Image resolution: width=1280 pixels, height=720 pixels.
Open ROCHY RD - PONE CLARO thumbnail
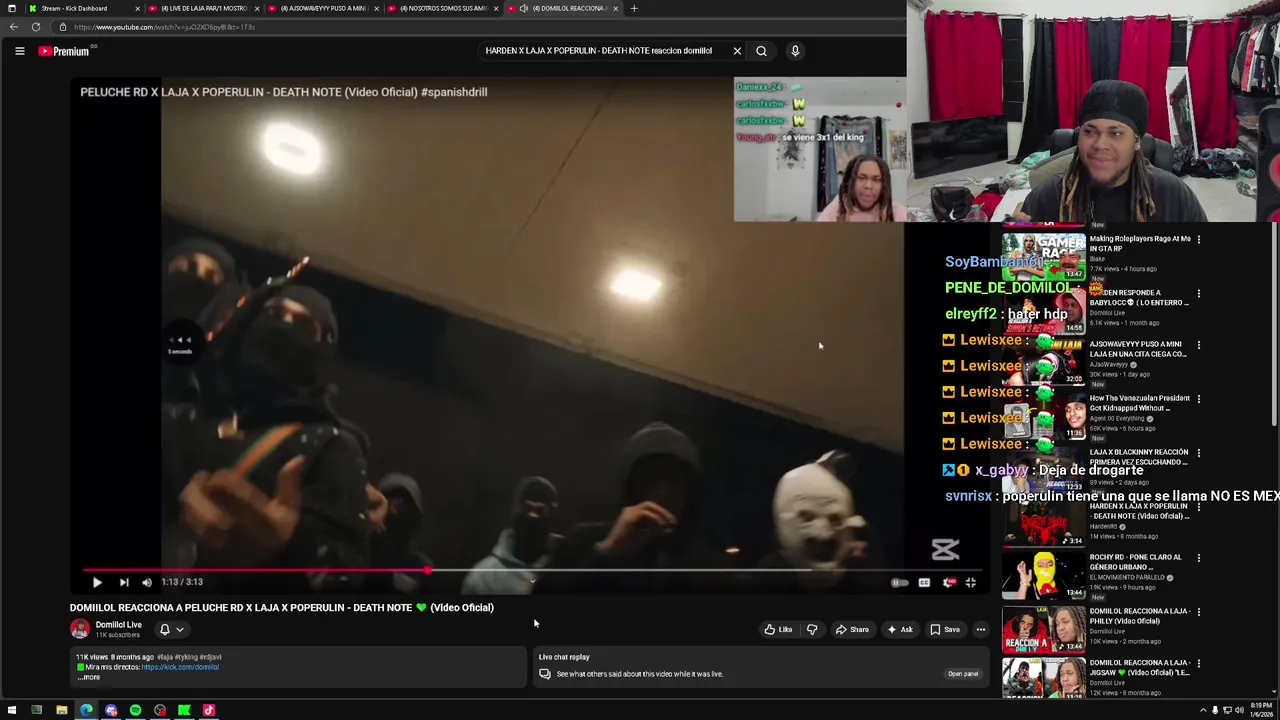coord(1043,576)
